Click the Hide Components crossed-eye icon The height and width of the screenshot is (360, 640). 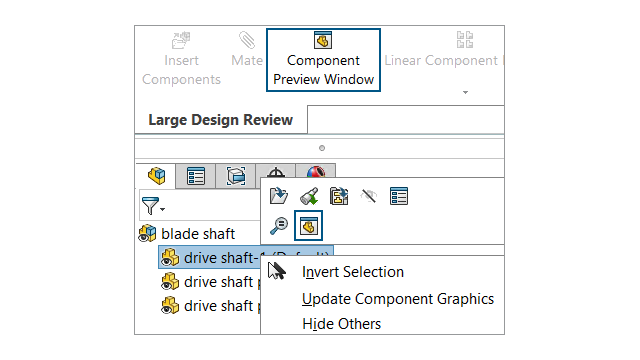click(369, 196)
